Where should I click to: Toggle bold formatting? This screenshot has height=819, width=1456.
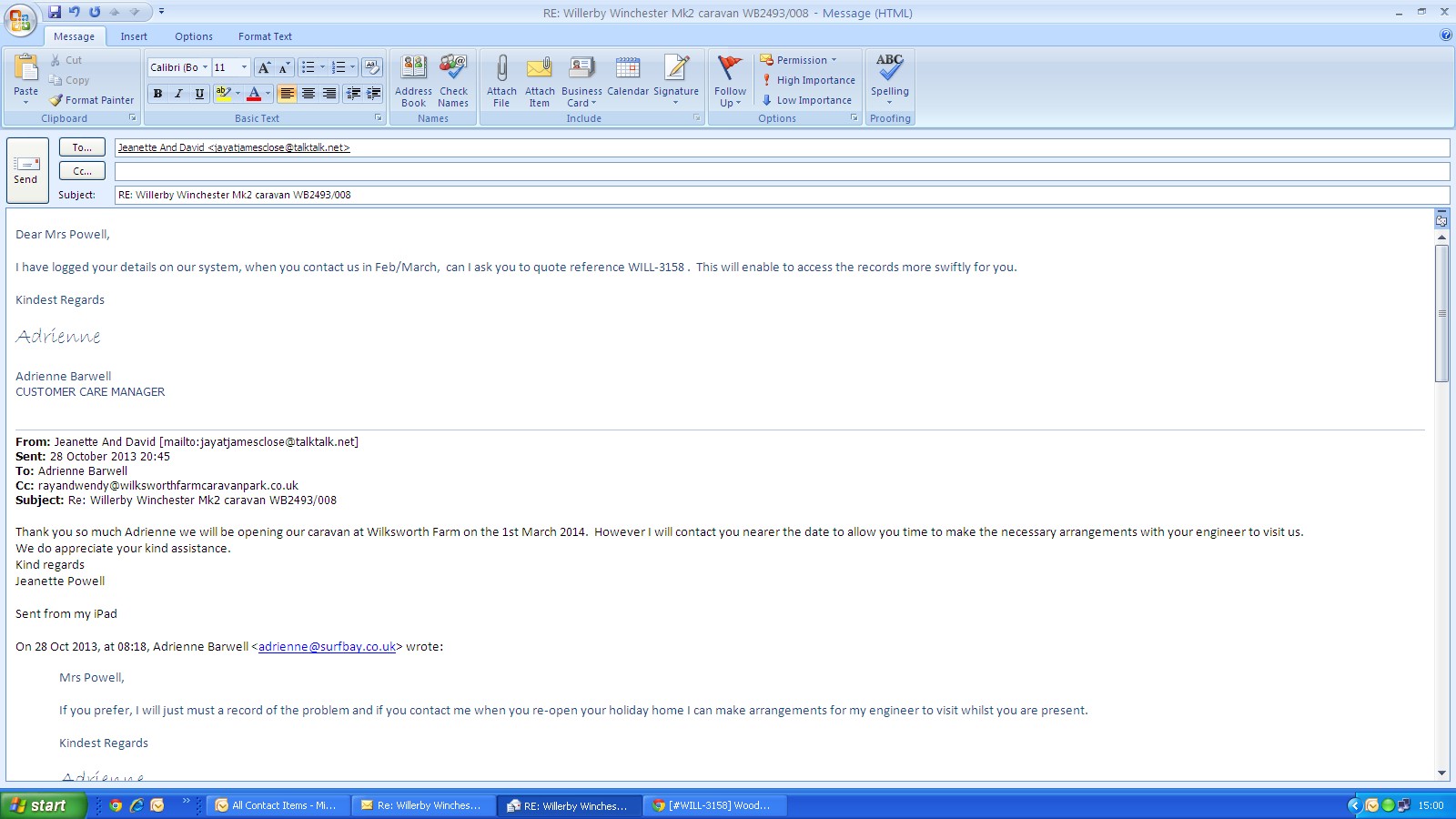[x=157, y=94]
